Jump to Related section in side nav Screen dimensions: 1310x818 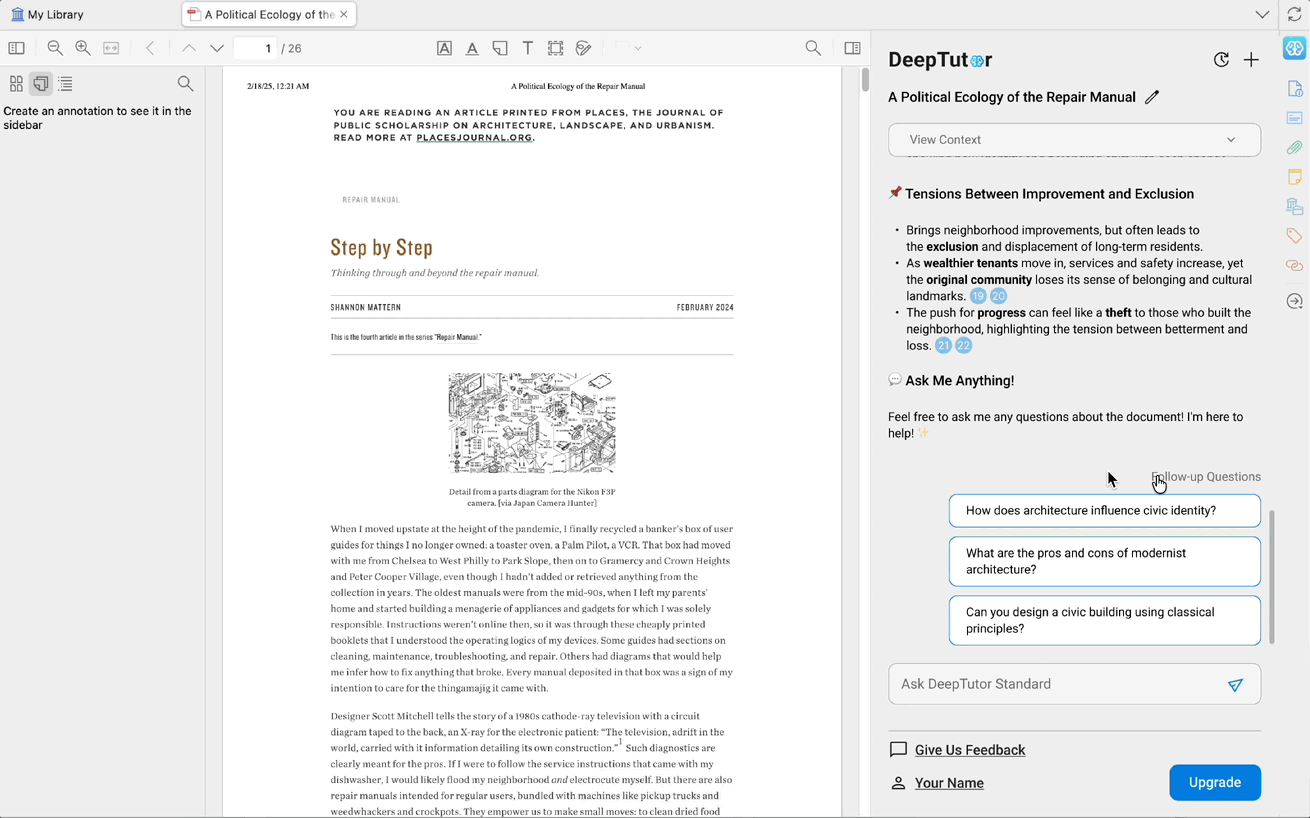point(1295,266)
